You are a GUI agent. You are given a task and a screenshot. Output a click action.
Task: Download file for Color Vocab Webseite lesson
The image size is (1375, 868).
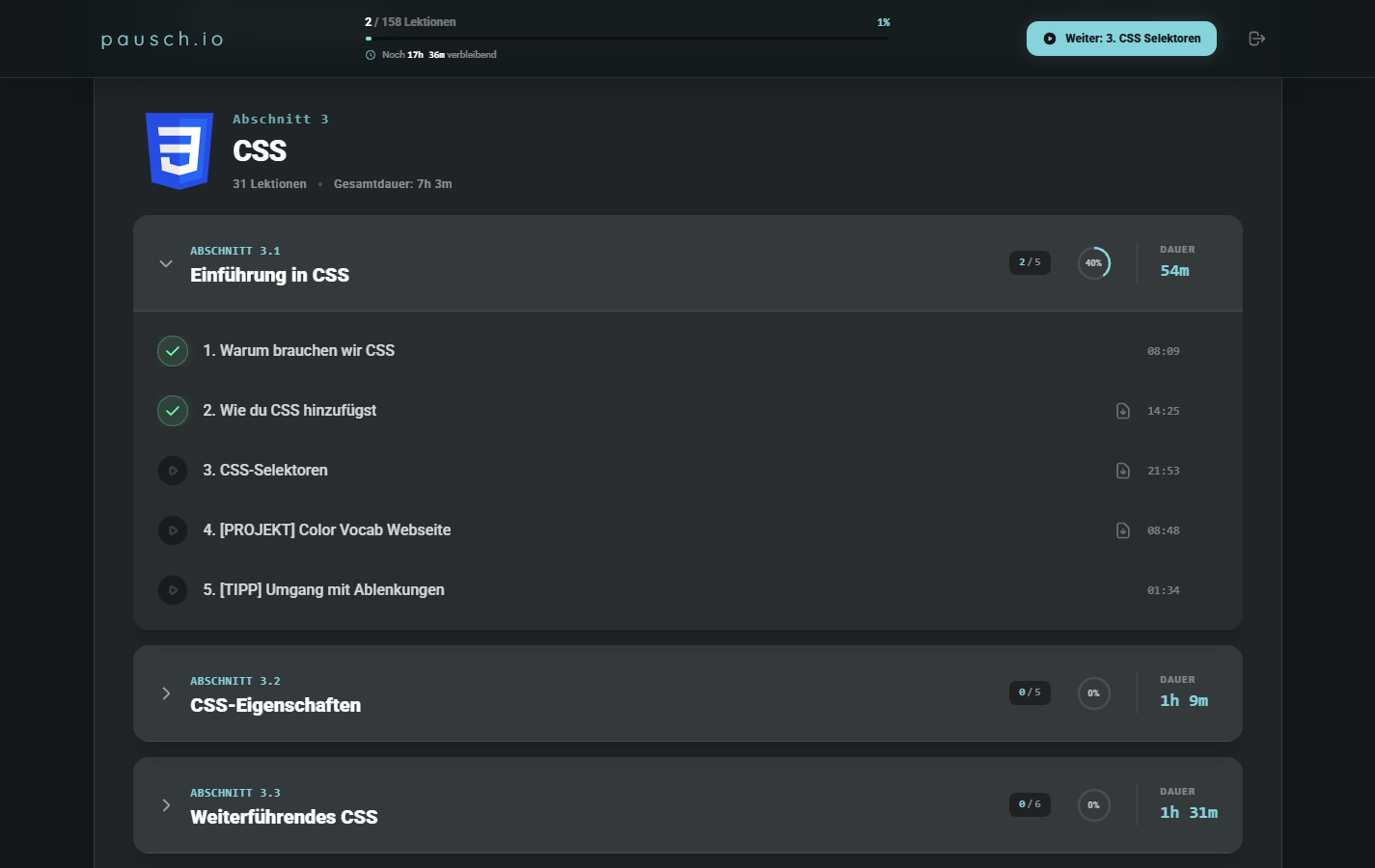(x=1123, y=530)
